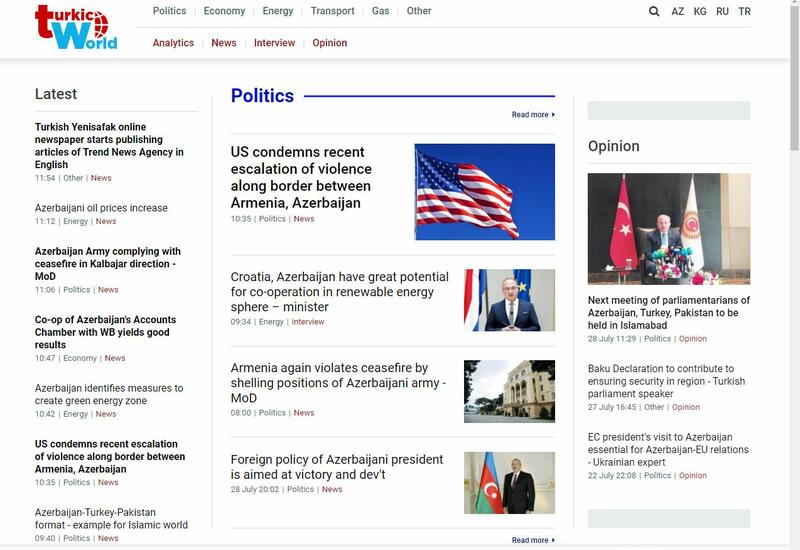
Task: Open Azerbaijan Army complying with ceasefire article
Action: tap(108, 264)
